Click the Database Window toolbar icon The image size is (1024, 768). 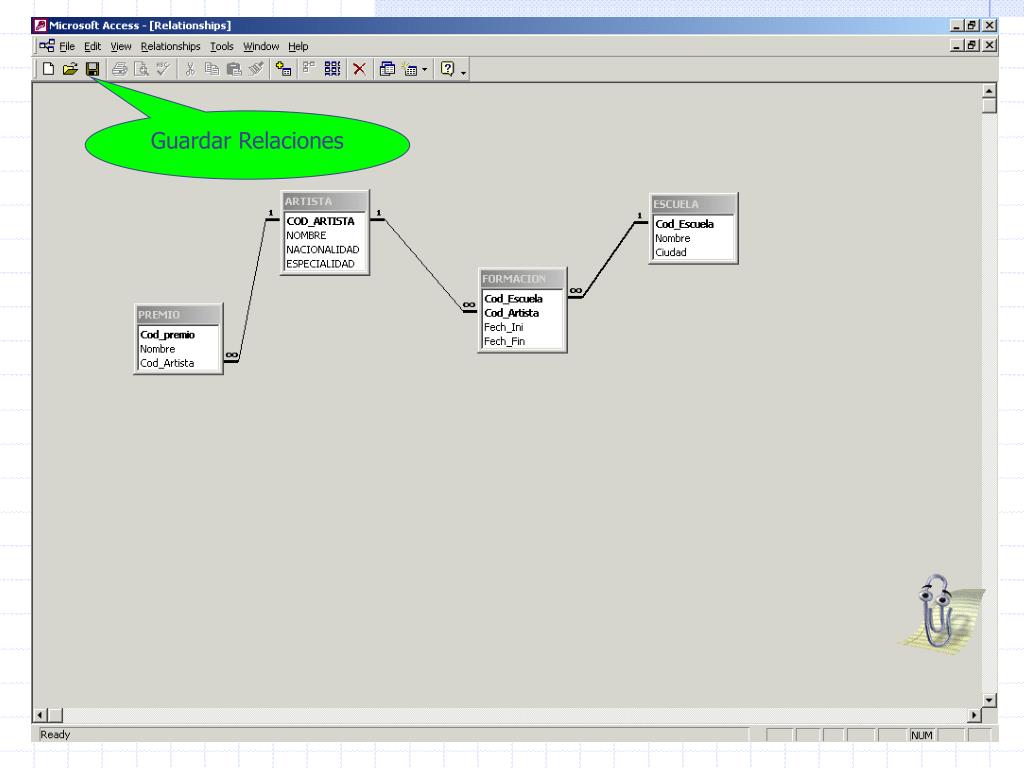coord(387,69)
